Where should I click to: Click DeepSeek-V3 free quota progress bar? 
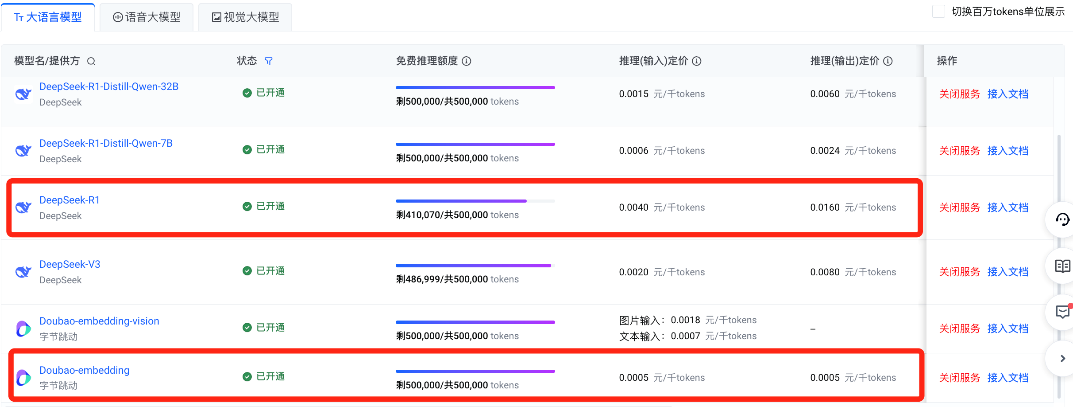(475, 265)
